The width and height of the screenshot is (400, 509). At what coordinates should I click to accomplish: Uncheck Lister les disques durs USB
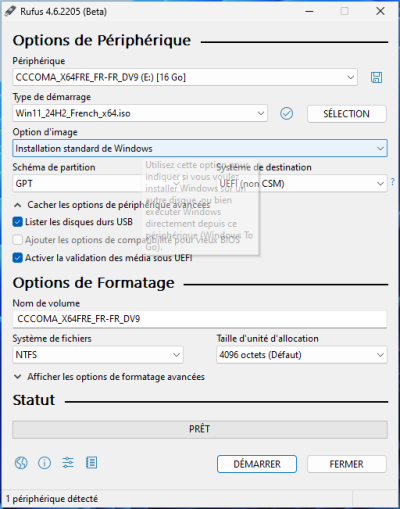[17, 222]
